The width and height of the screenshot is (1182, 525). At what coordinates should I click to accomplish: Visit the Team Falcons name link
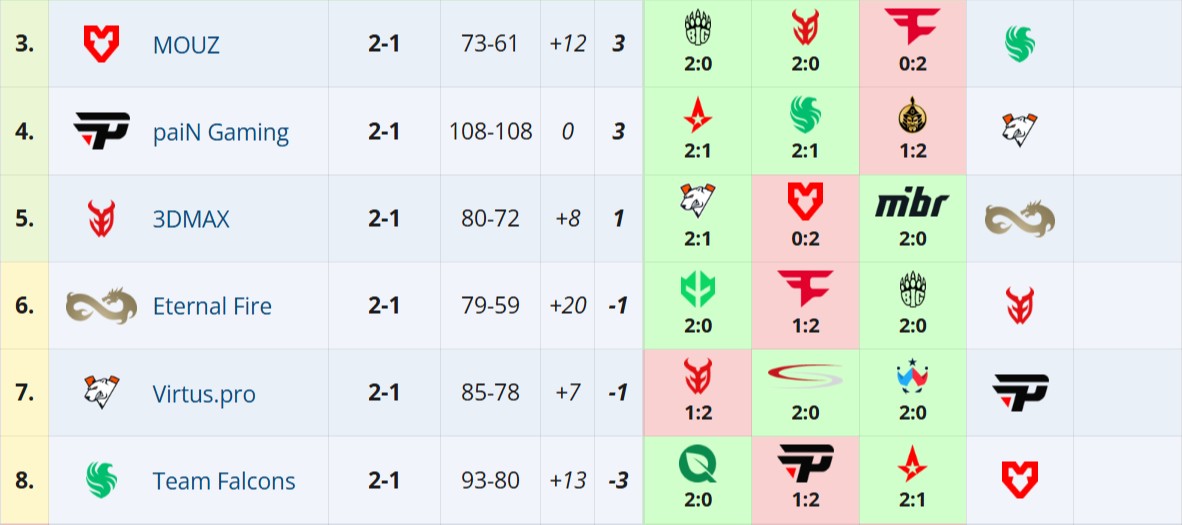[x=224, y=481]
